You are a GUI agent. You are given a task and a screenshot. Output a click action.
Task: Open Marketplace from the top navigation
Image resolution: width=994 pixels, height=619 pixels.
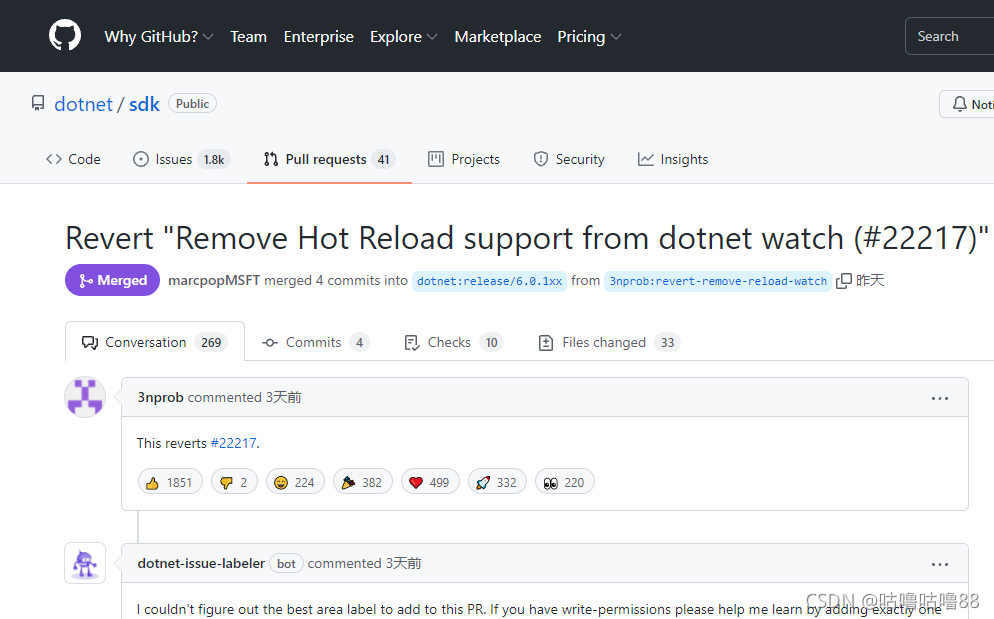(x=498, y=37)
